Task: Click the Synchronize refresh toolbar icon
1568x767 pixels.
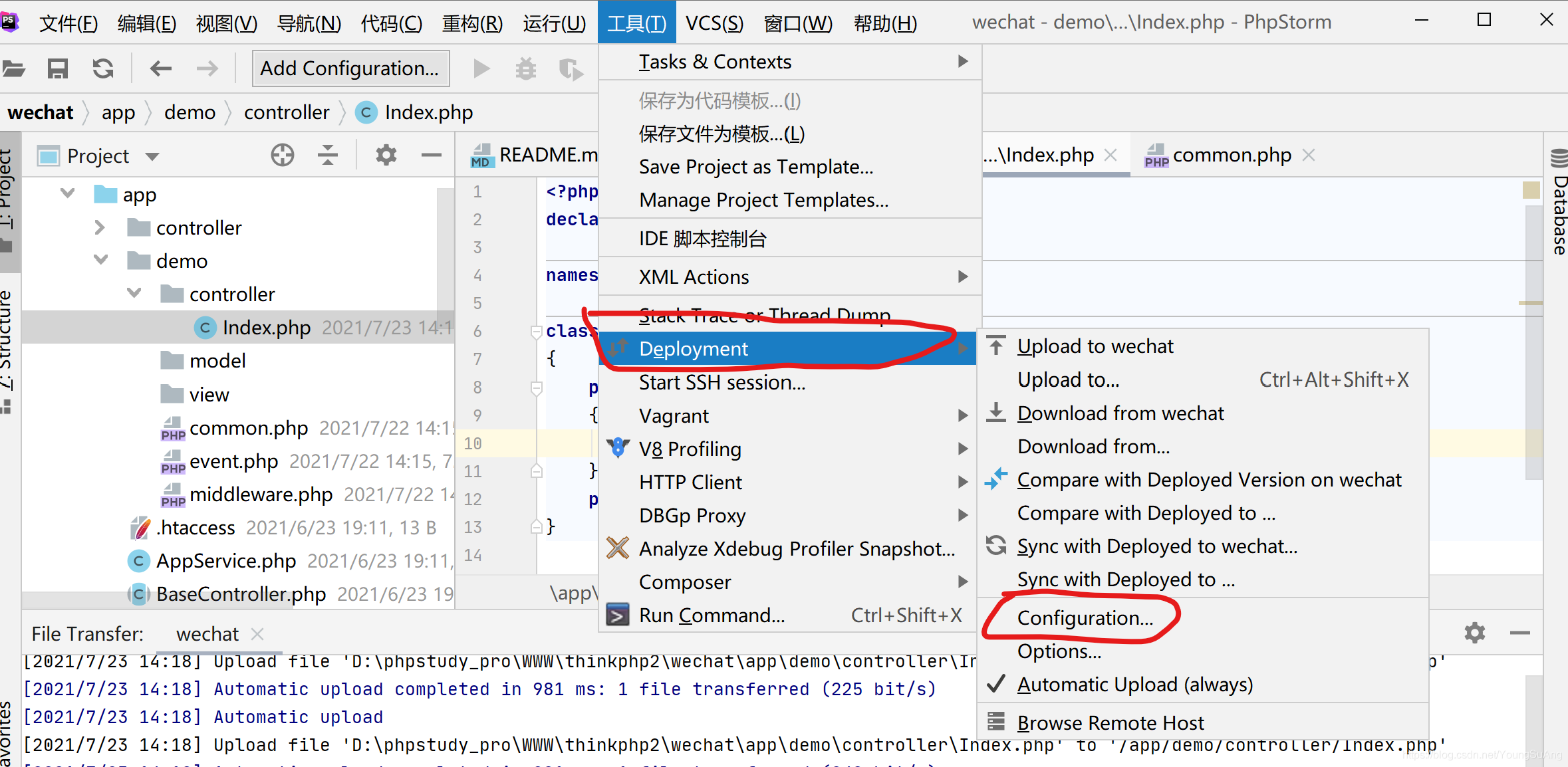Action: (103, 68)
